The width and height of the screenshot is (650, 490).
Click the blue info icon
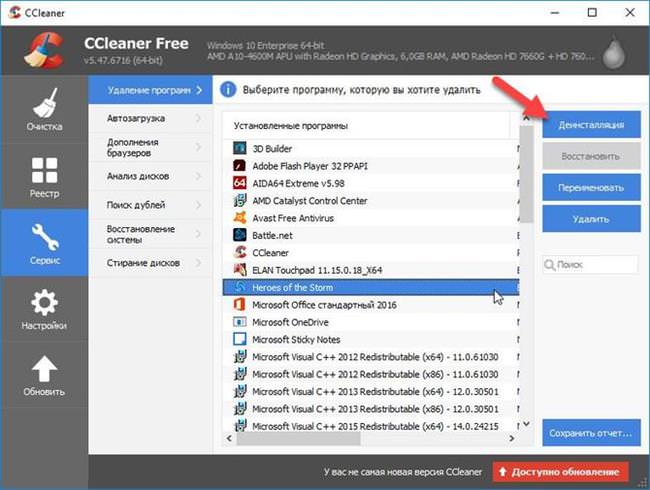tap(228, 90)
